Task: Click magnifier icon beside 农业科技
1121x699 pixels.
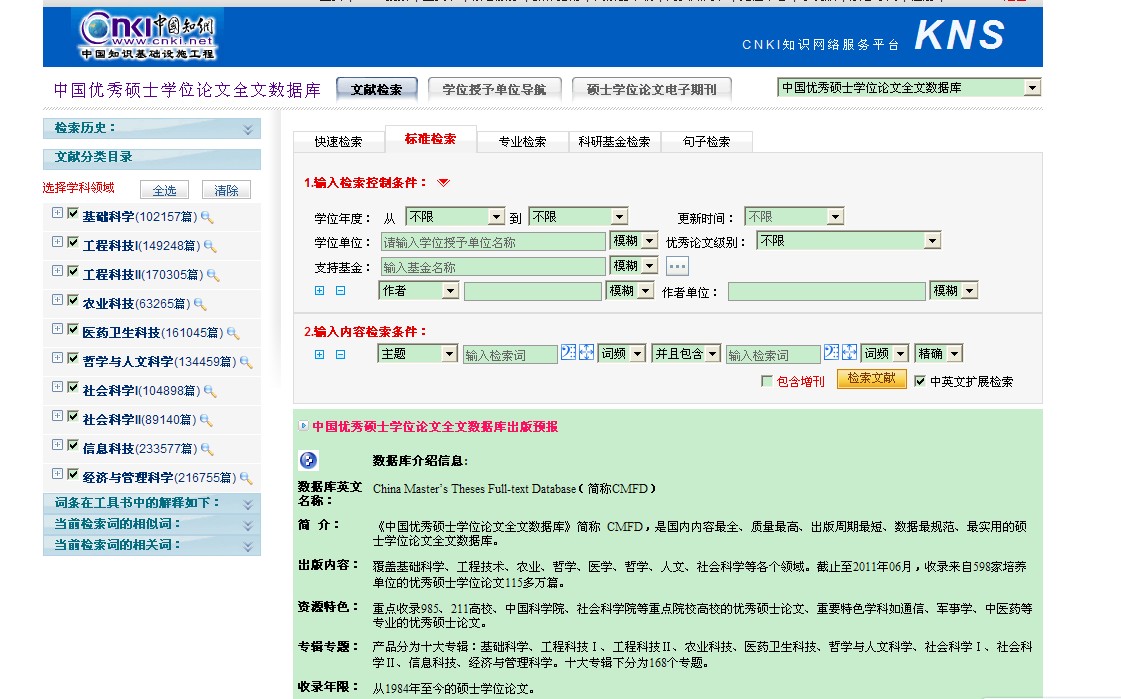Action: point(200,304)
